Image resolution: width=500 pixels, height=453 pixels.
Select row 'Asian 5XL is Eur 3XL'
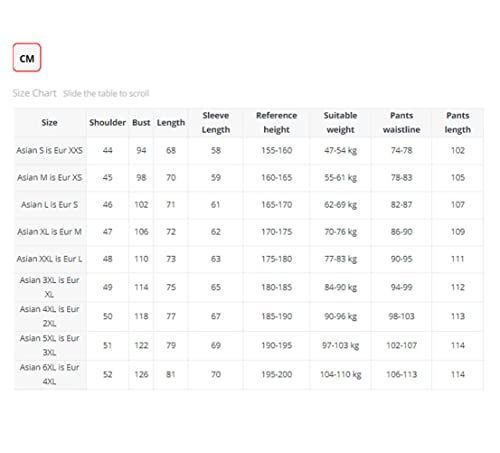pyautogui.click(x=249, y=345)
